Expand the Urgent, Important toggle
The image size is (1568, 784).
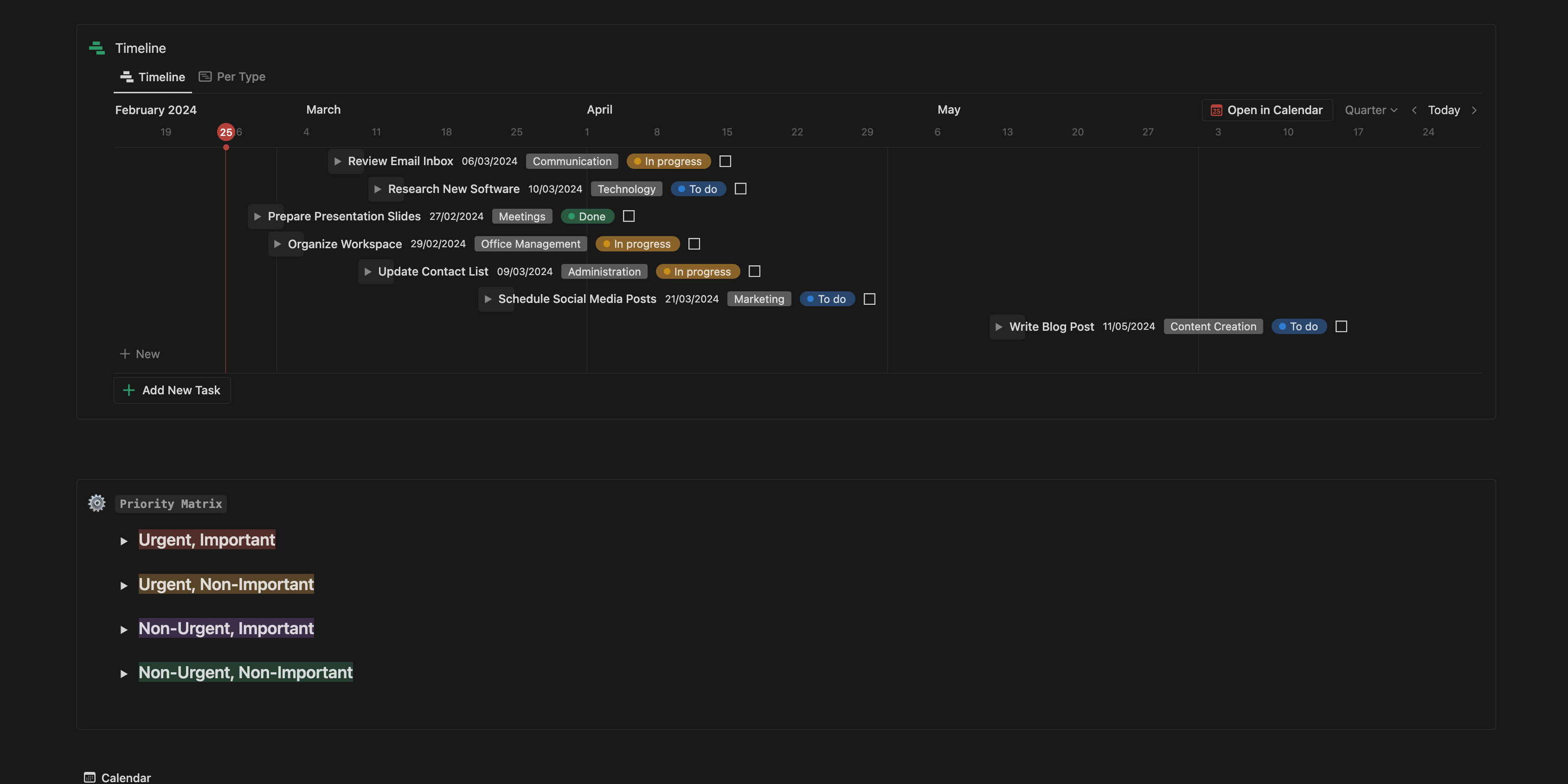[124, 541]
